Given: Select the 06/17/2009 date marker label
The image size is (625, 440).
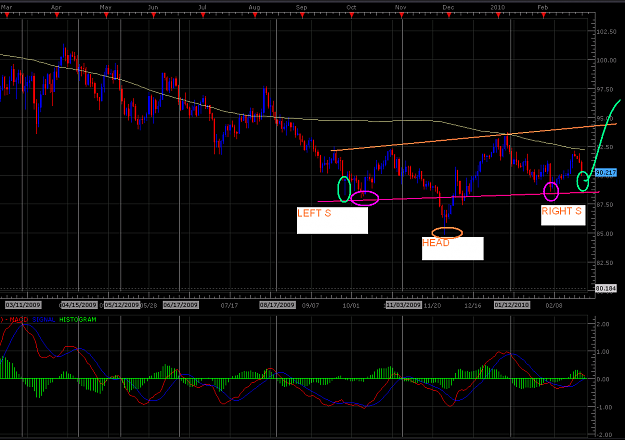Looking at the screenshot, I should [x=181, y=305].
